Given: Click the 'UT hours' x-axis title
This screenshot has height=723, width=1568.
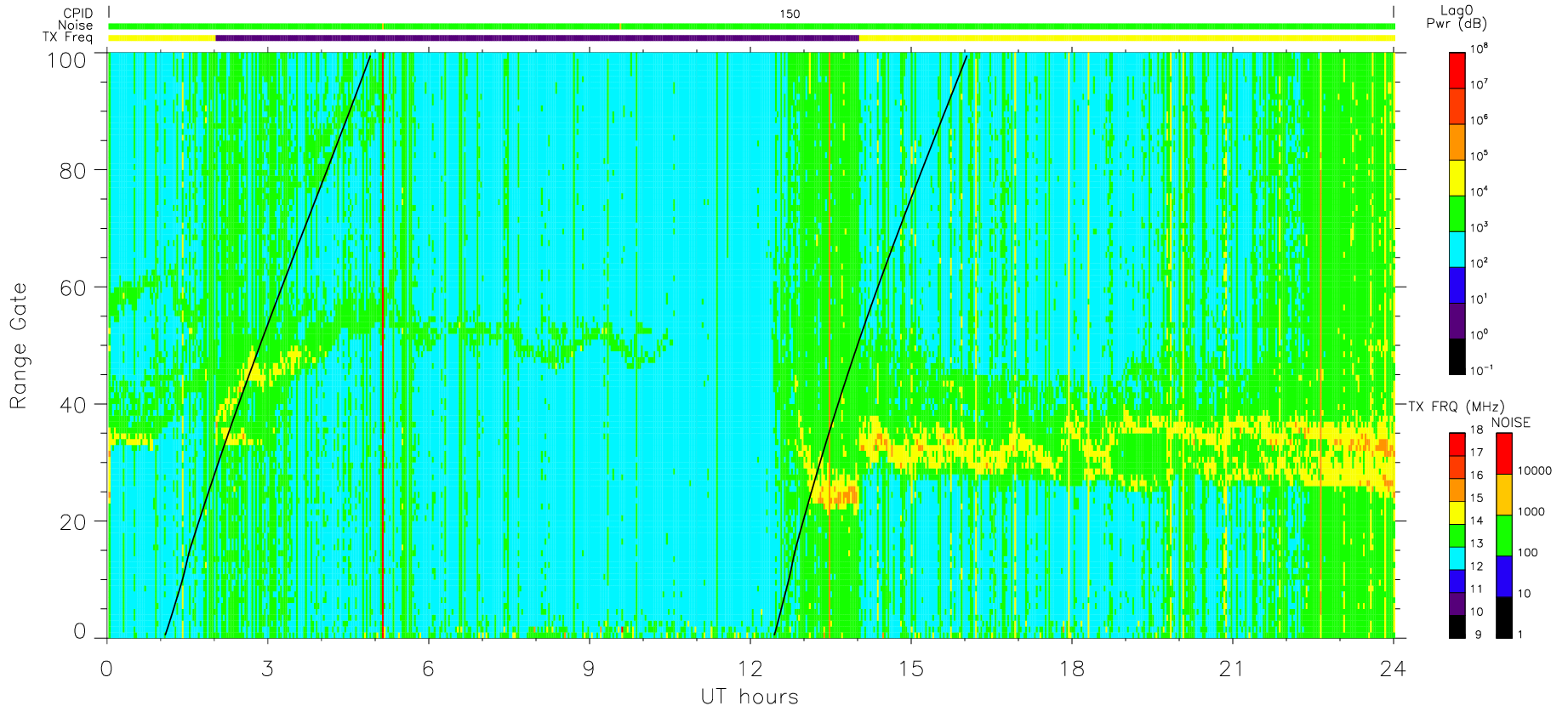Looking at the screenshot, I should [x=750, y=697].
